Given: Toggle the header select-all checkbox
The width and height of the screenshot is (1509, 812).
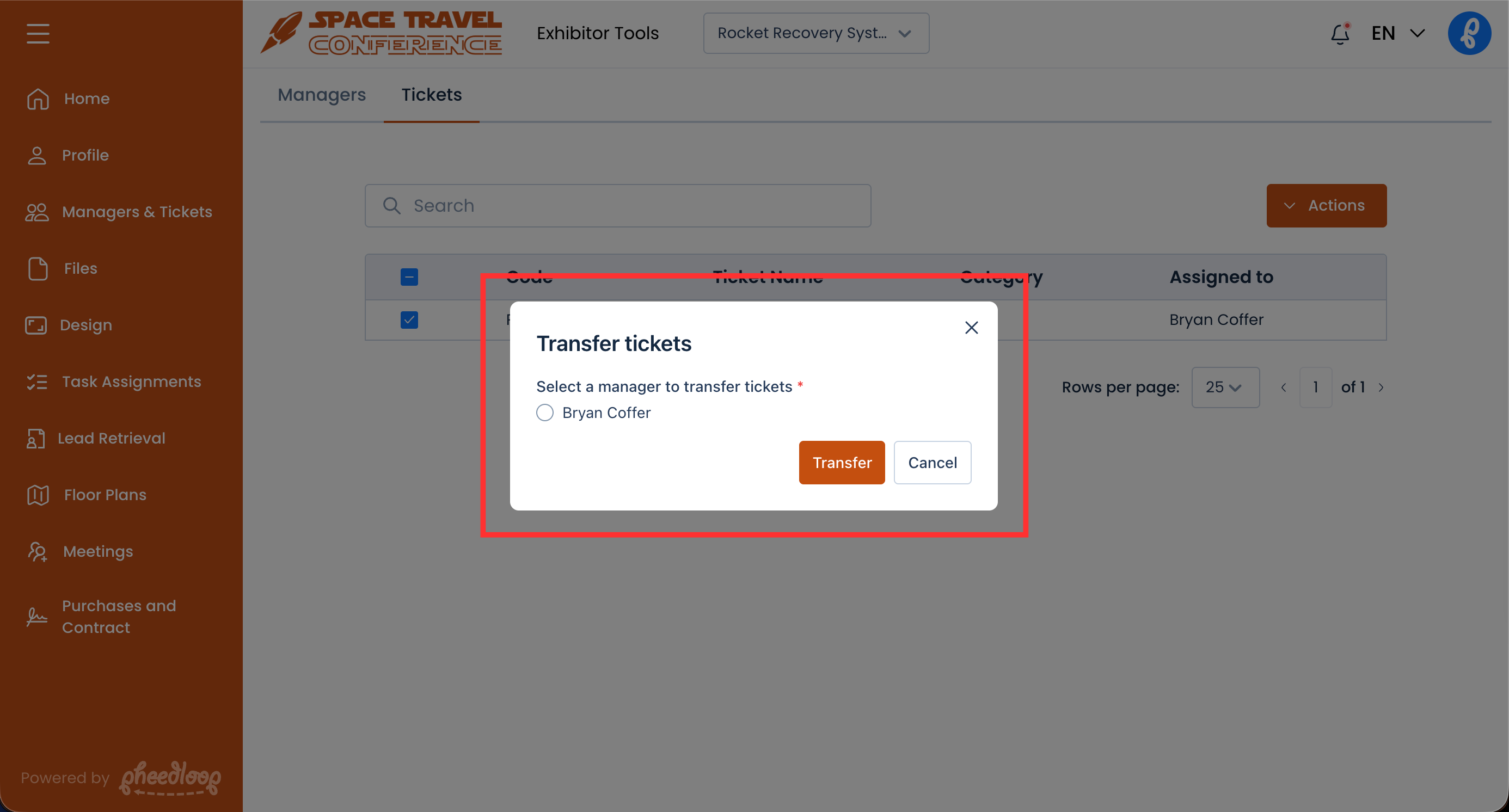Looking at the screenshot, I should tap(409, 277).
